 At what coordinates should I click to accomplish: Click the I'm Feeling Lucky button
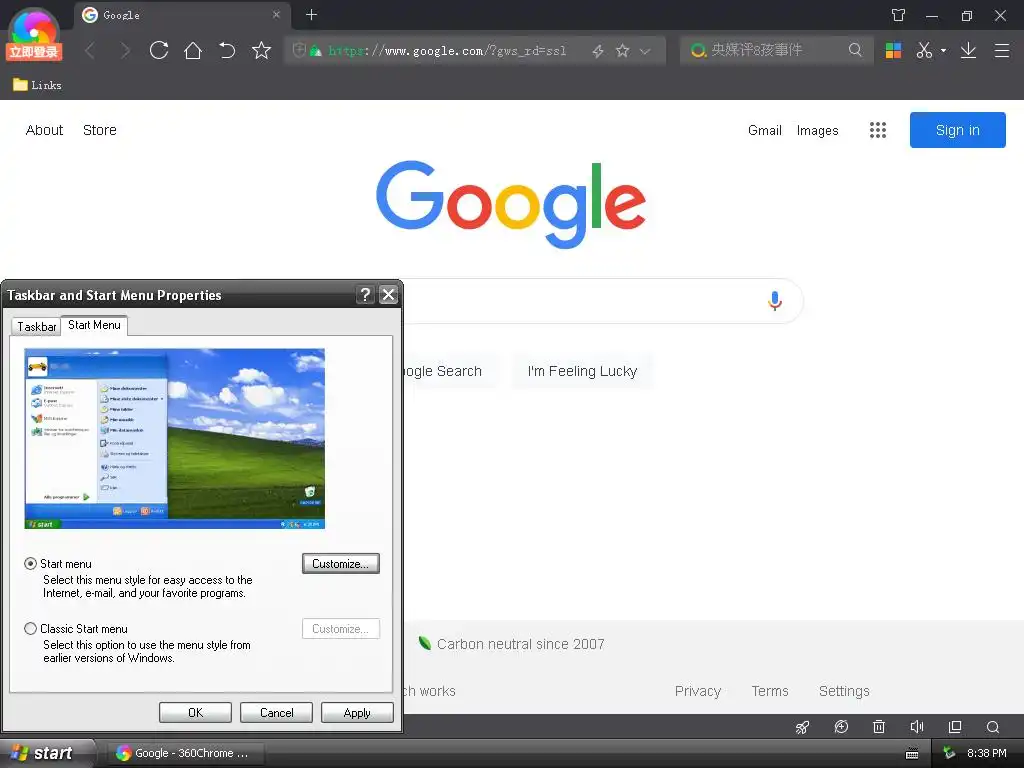tap(583, 371)
